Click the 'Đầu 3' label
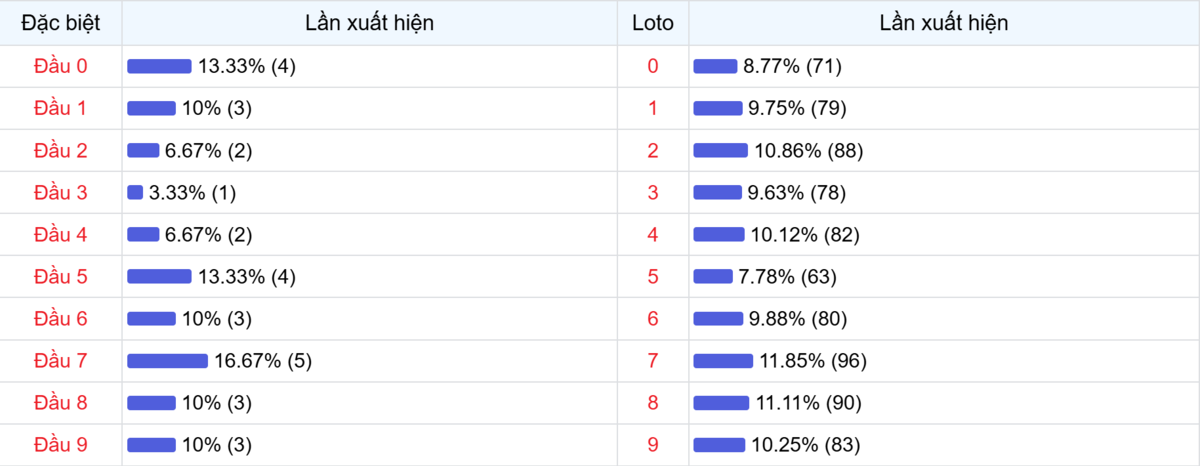 [61, 193]
